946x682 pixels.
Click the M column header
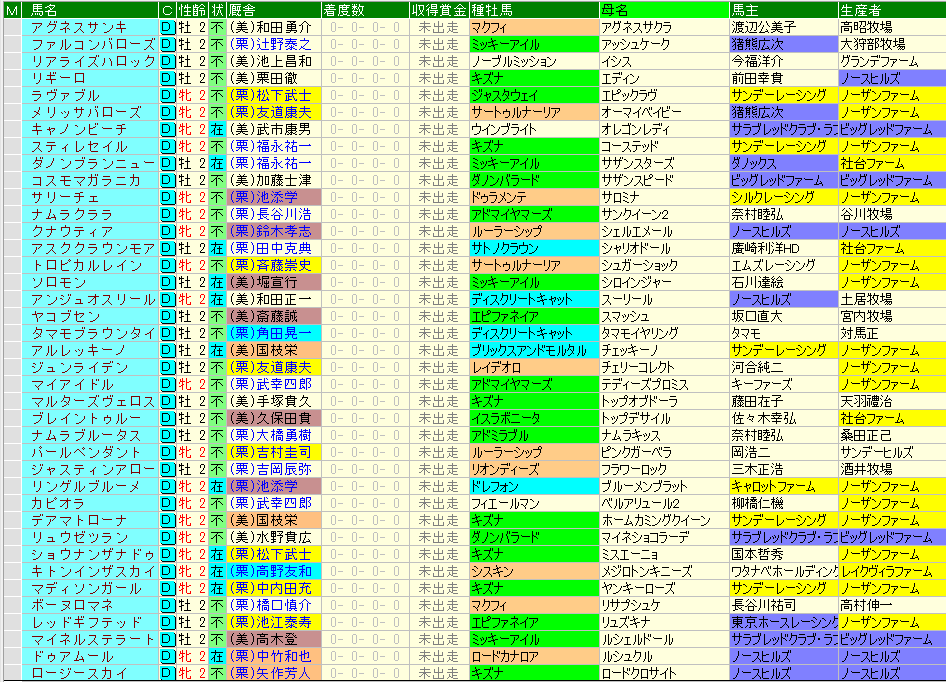click(12, 10)
